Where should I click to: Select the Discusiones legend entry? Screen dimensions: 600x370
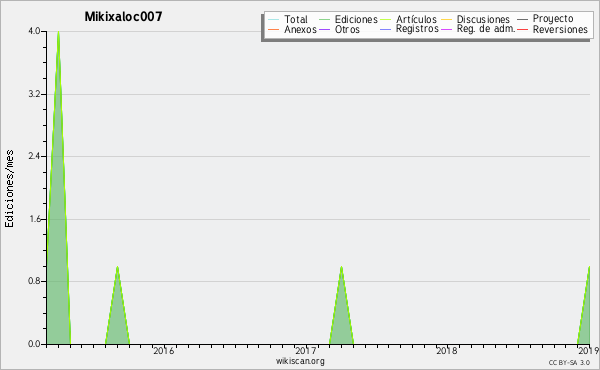tap(483, 19)
